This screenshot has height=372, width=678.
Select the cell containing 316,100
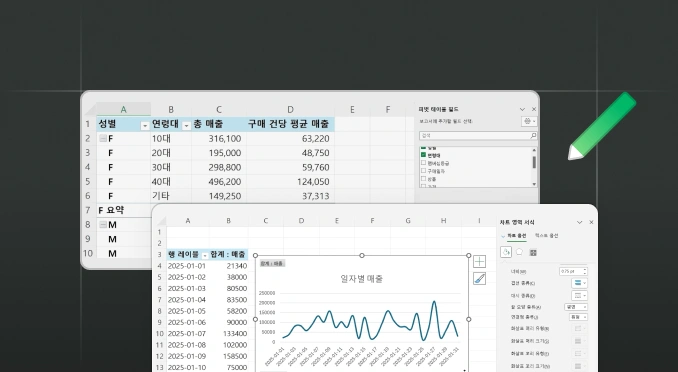point(219,138)
